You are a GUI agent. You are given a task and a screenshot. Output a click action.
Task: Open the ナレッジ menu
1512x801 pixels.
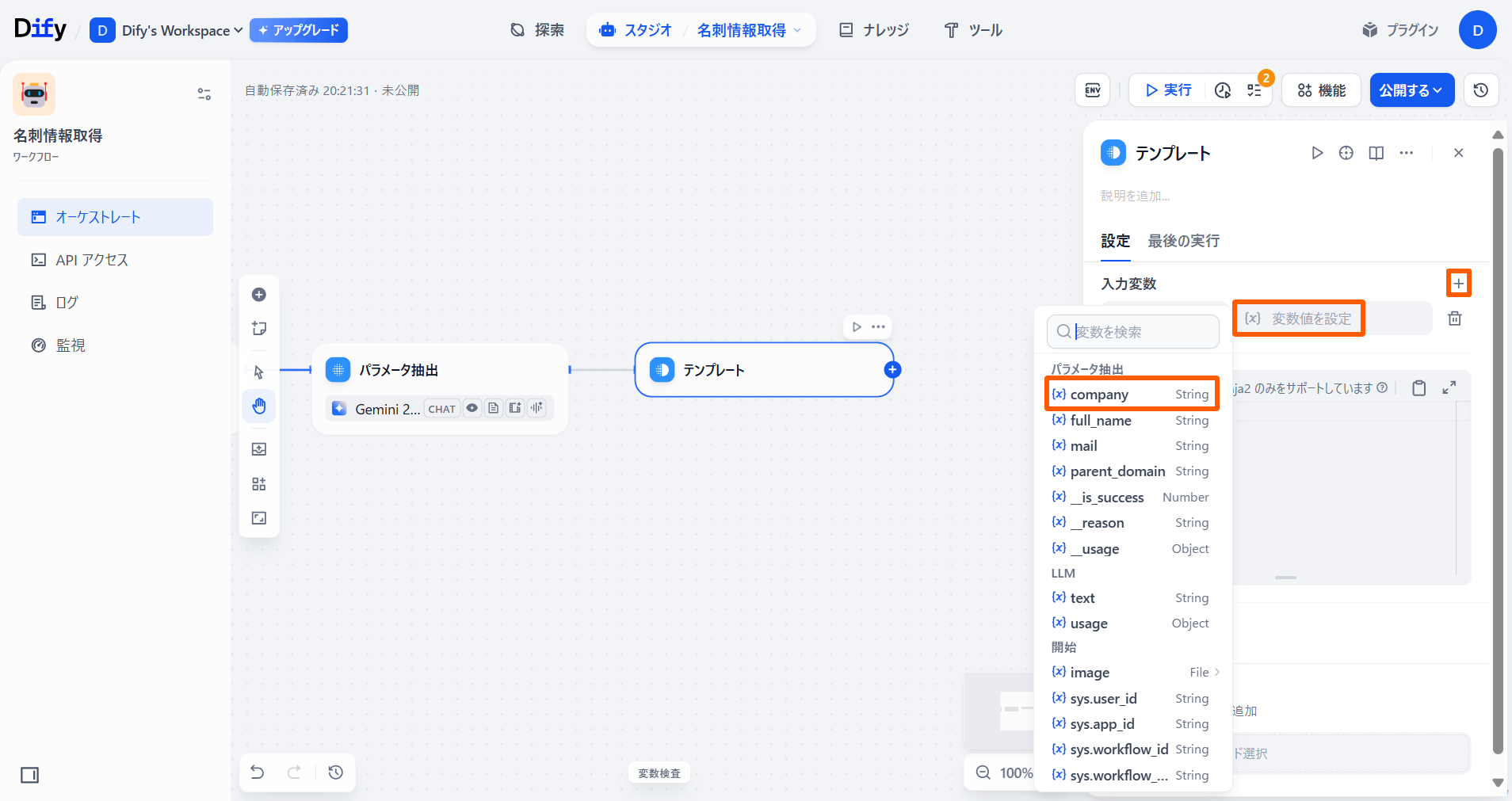(x=874, y=30)
